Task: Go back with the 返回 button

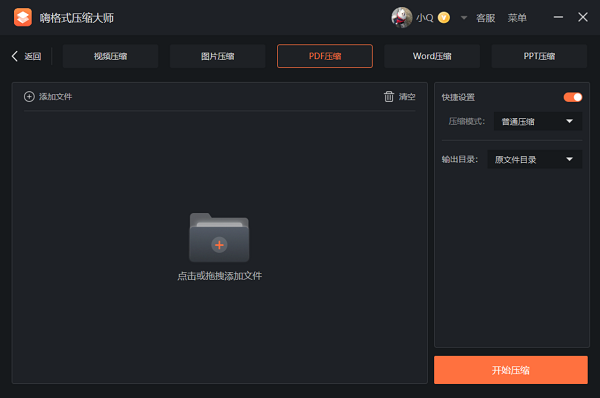Action: click(x=26, y=56)
